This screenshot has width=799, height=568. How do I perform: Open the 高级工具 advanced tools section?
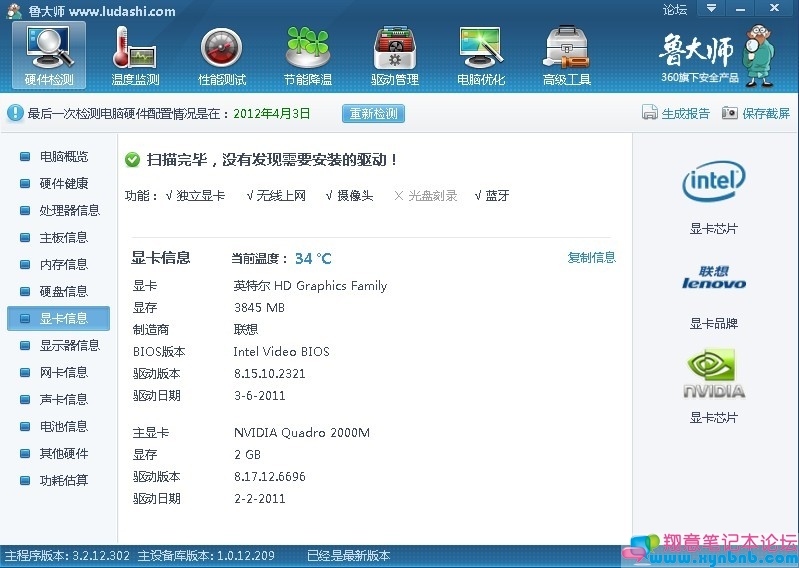[567, 56]
